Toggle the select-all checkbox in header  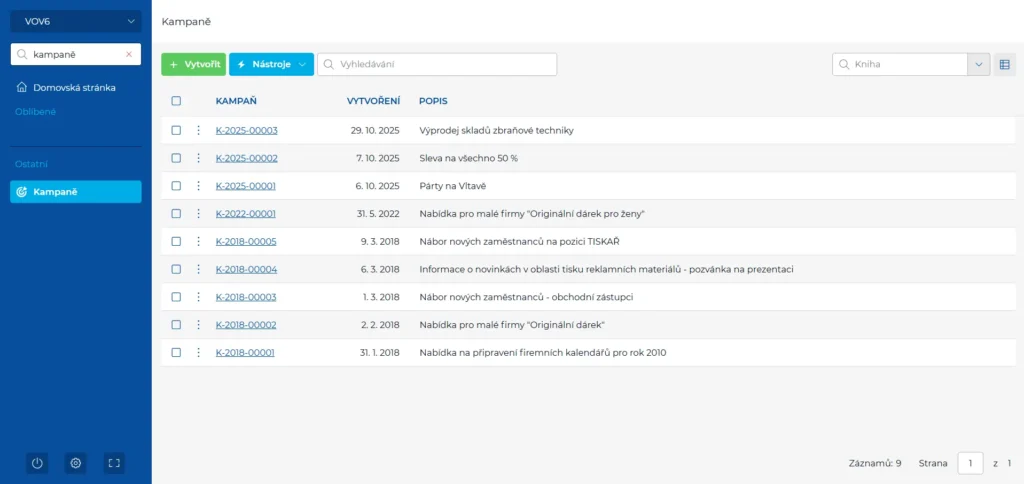coord(176,101)
